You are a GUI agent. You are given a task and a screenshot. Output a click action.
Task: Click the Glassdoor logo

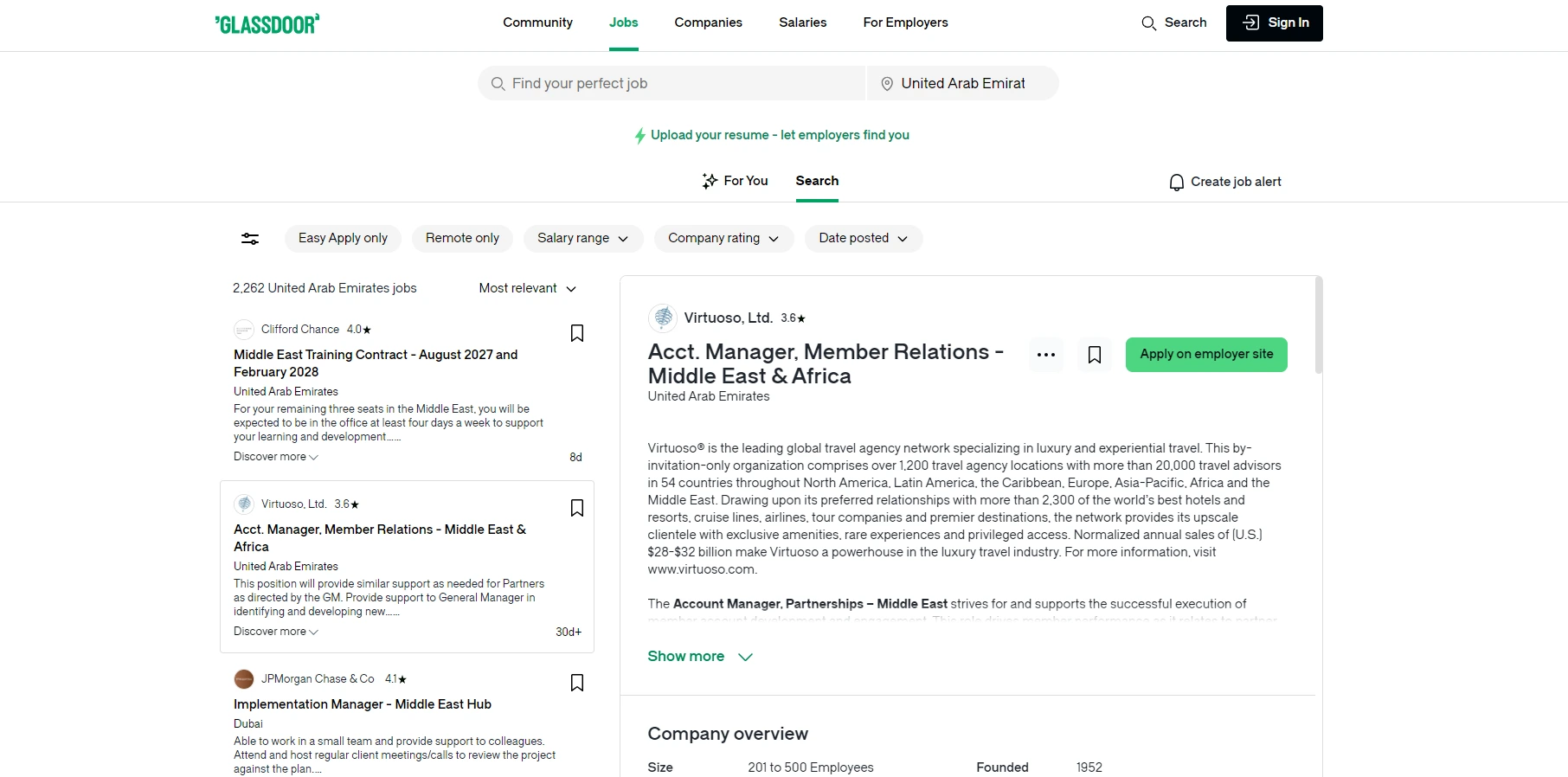[x=267, y=23]
